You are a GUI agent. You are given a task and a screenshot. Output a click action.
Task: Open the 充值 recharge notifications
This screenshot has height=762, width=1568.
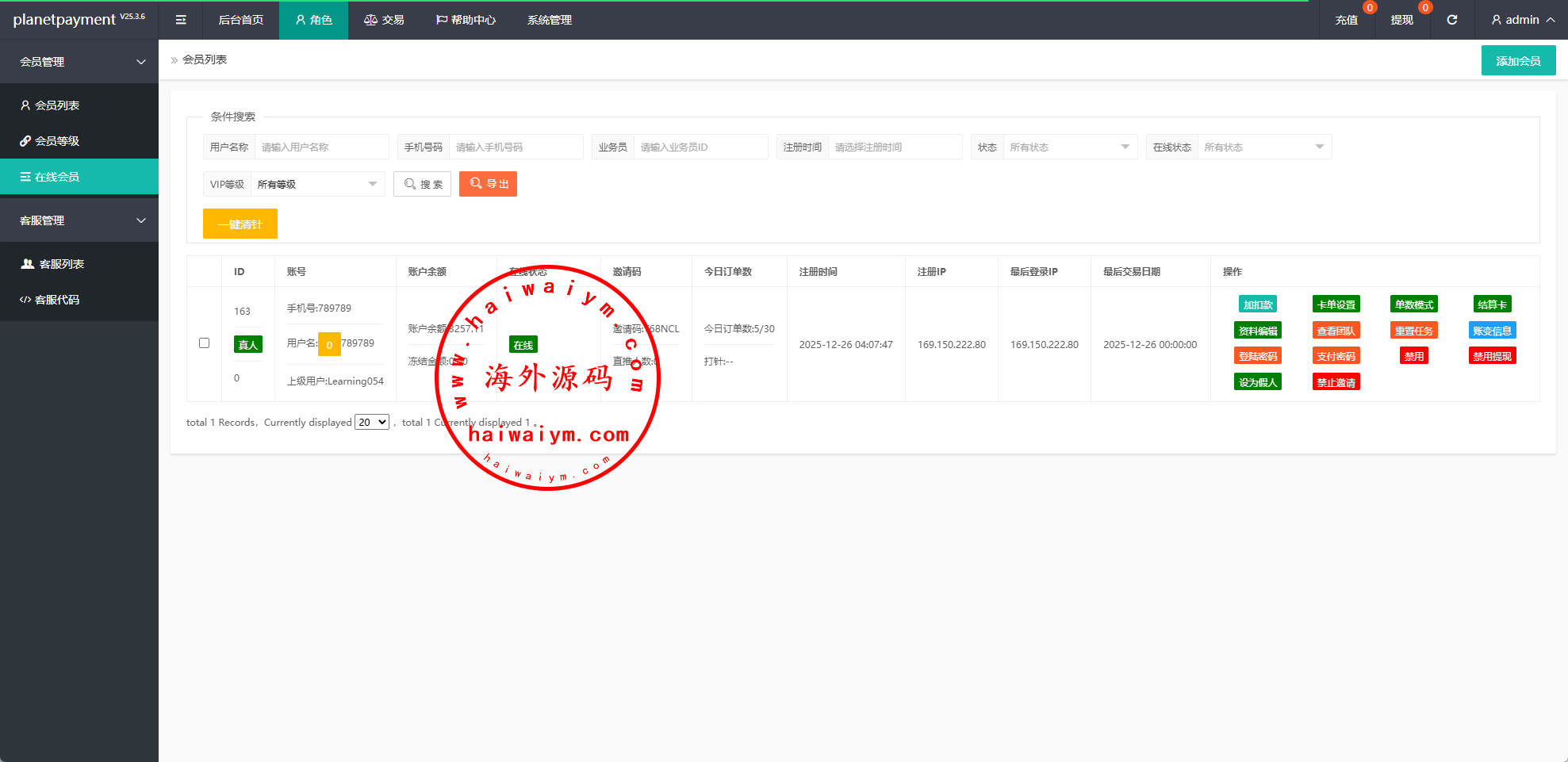pyautogui.click(x=1346, y=20)
